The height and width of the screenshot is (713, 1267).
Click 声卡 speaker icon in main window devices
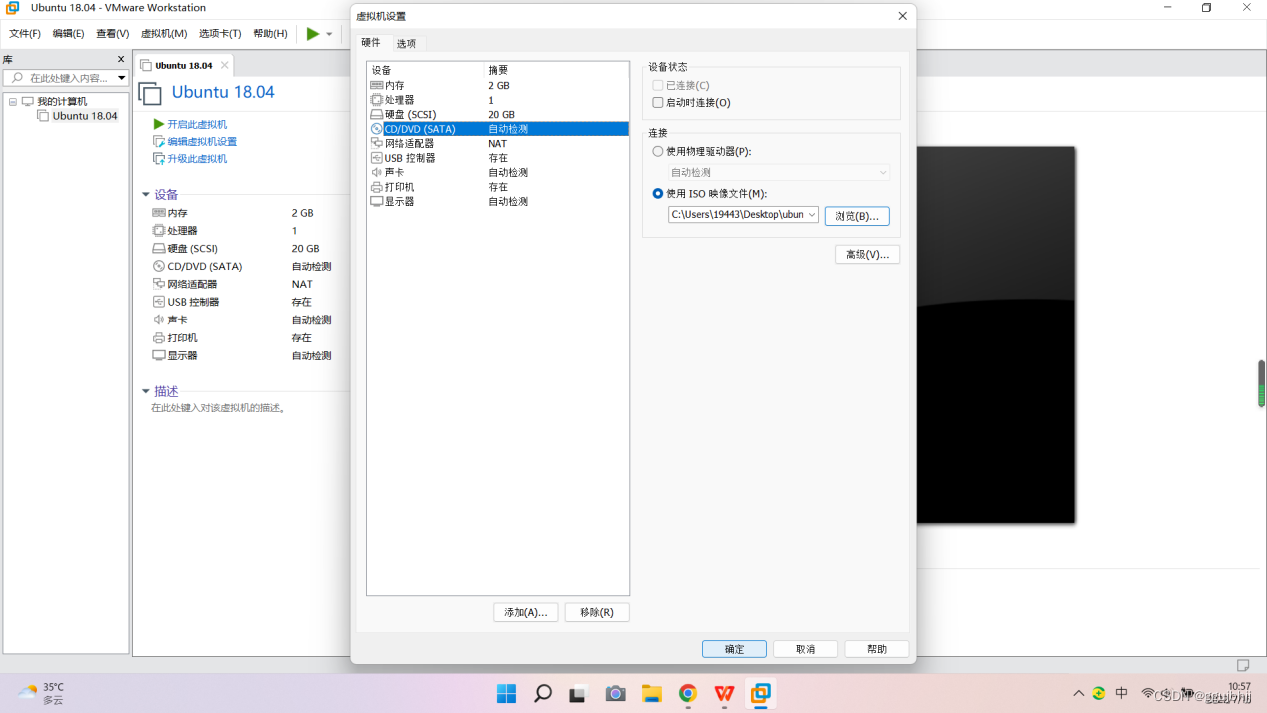tap(158, 320)
